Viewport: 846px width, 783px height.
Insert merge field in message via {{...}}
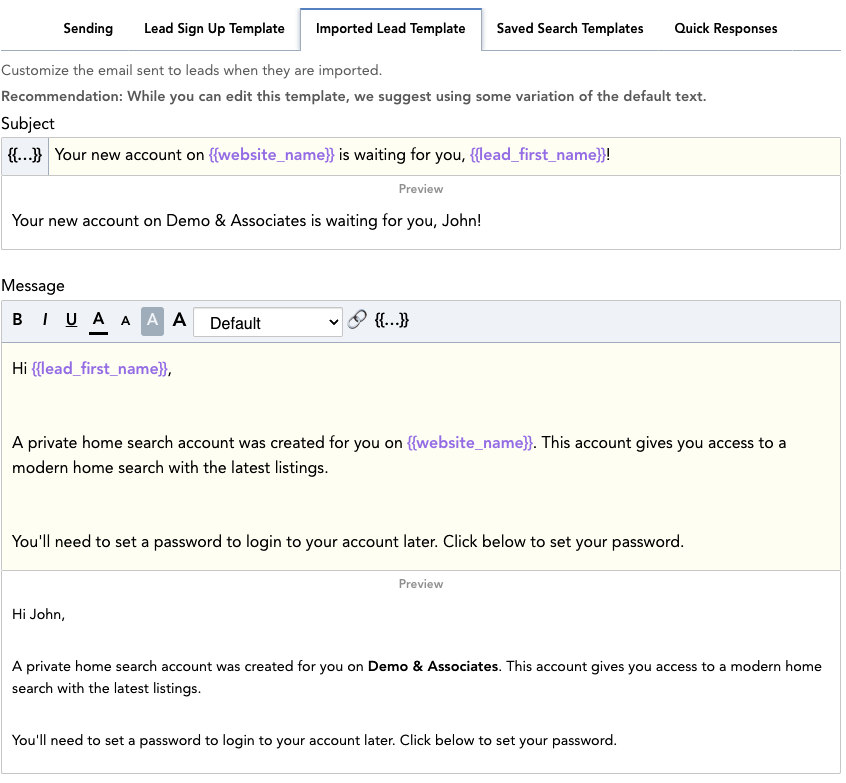pyautogui.click(x=392, y=321)
